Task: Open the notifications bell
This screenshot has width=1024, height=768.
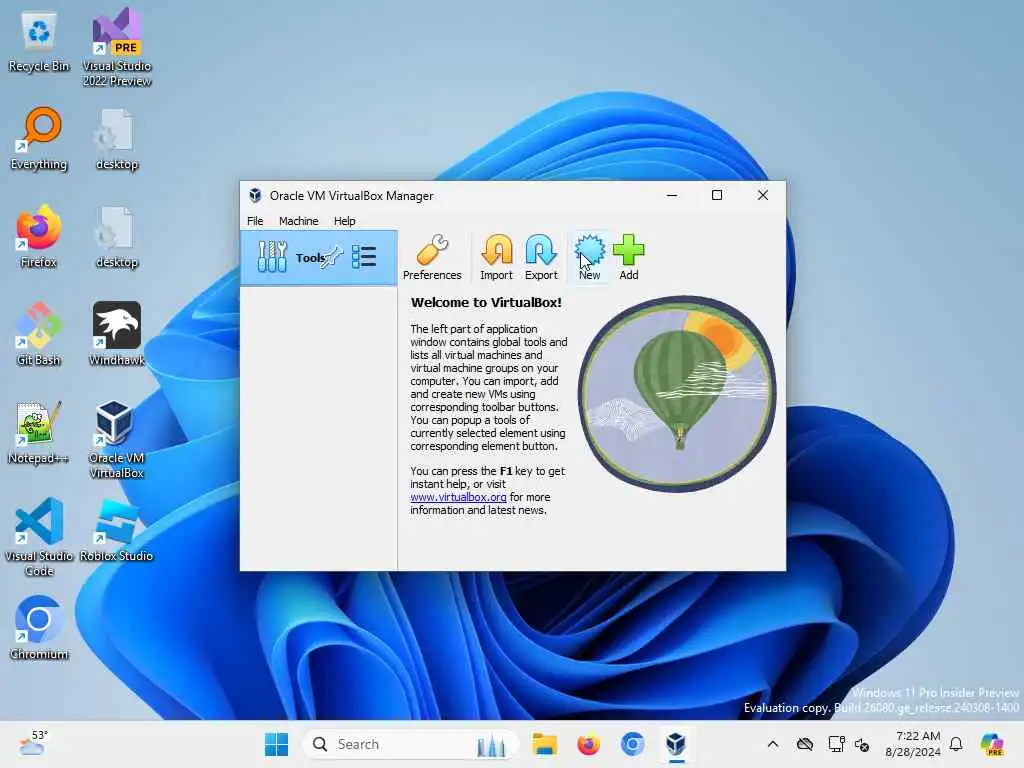Action: click(956, 744)
